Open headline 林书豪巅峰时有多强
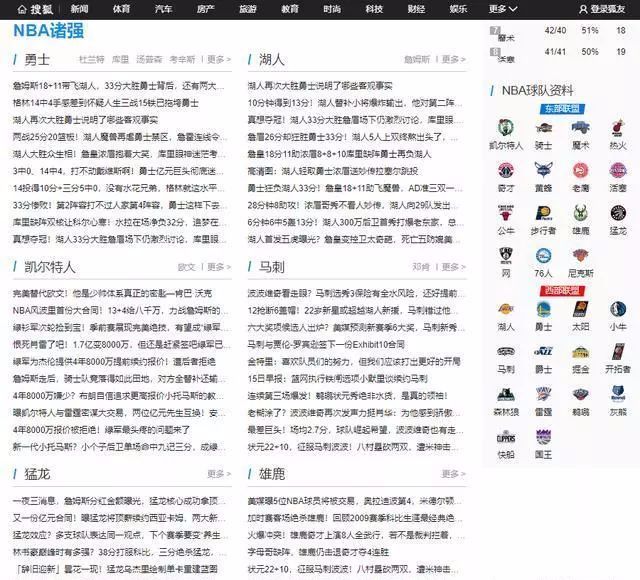The width and height of the screenshot is (640, 580). pos(119,552)
